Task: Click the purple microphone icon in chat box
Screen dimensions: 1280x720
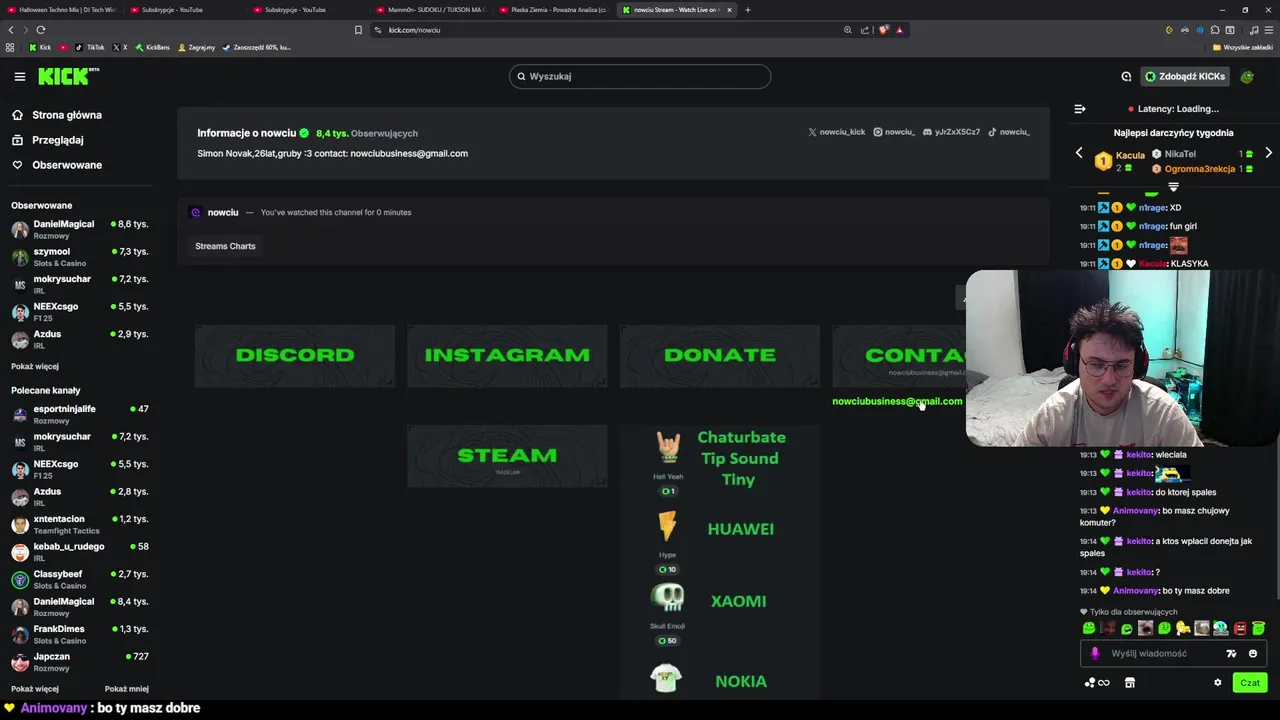Action: [1095, 653]
